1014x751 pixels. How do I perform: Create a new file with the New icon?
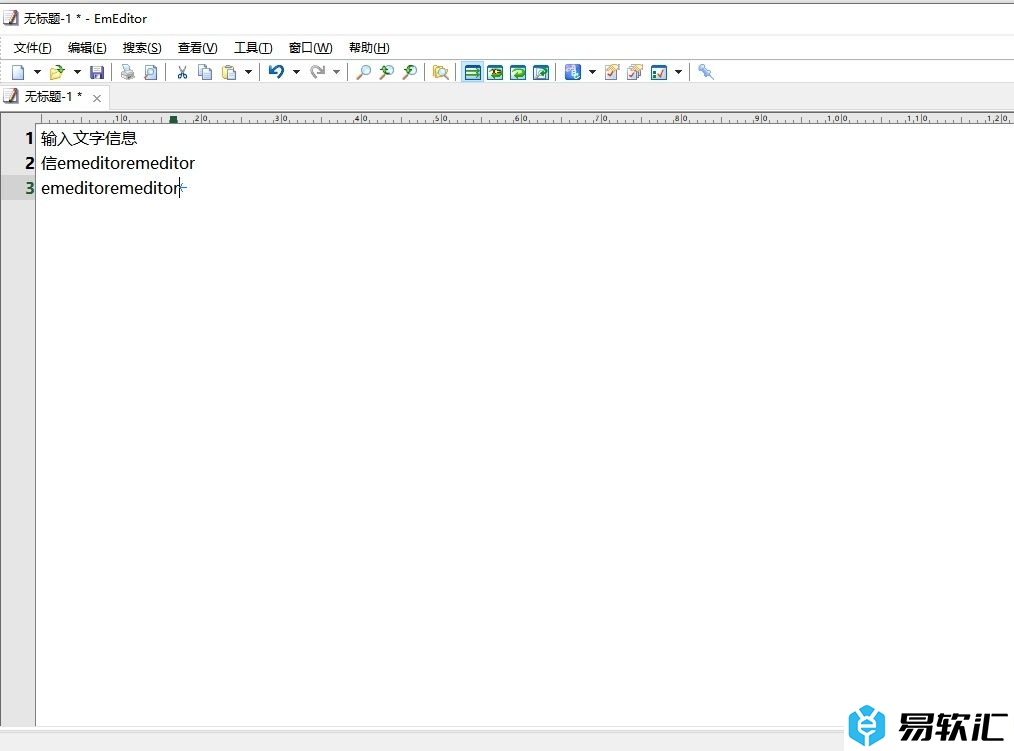click(19, 72)
